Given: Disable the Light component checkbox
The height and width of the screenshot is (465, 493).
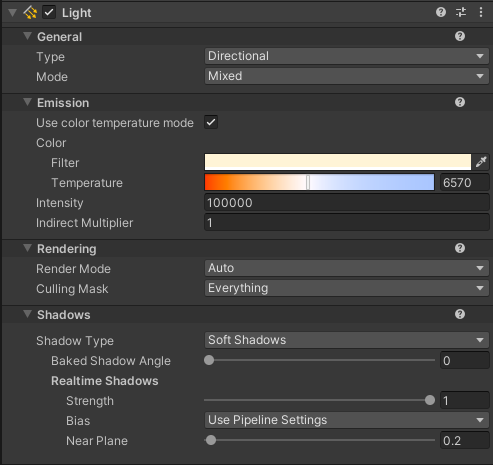Looking at the screenshot, I should (49, 13).
